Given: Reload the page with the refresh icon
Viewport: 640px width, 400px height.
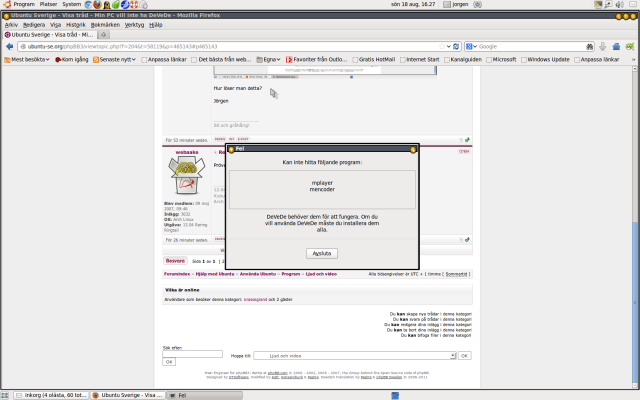Looking at the screenshot, I should click(456, 47).
